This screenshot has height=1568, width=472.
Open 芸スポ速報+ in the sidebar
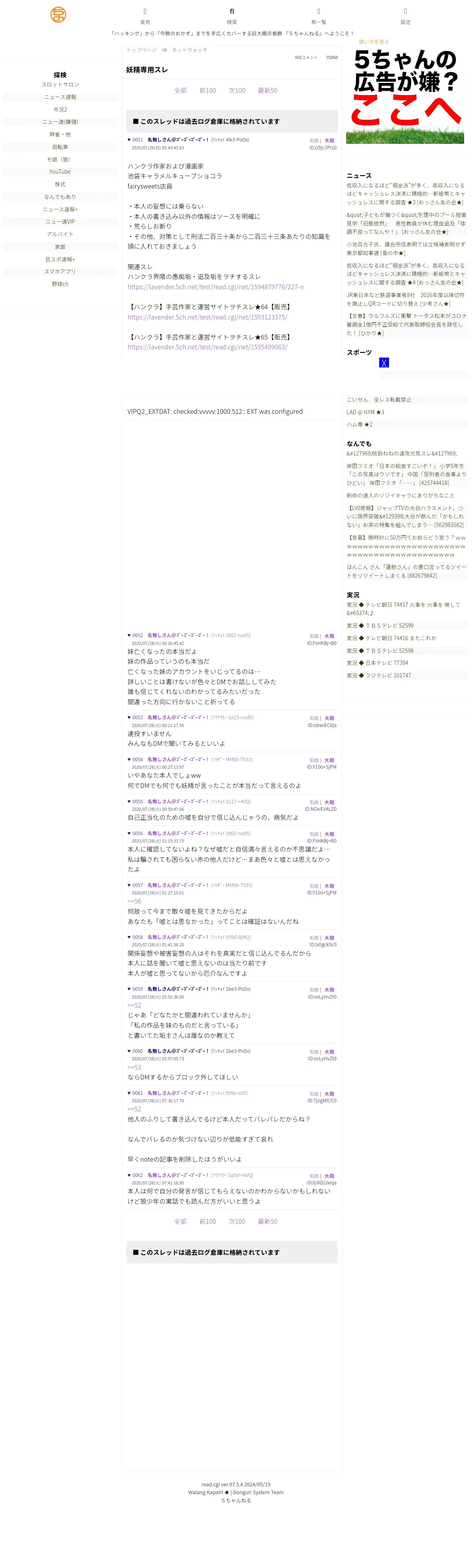pos(60,259)
